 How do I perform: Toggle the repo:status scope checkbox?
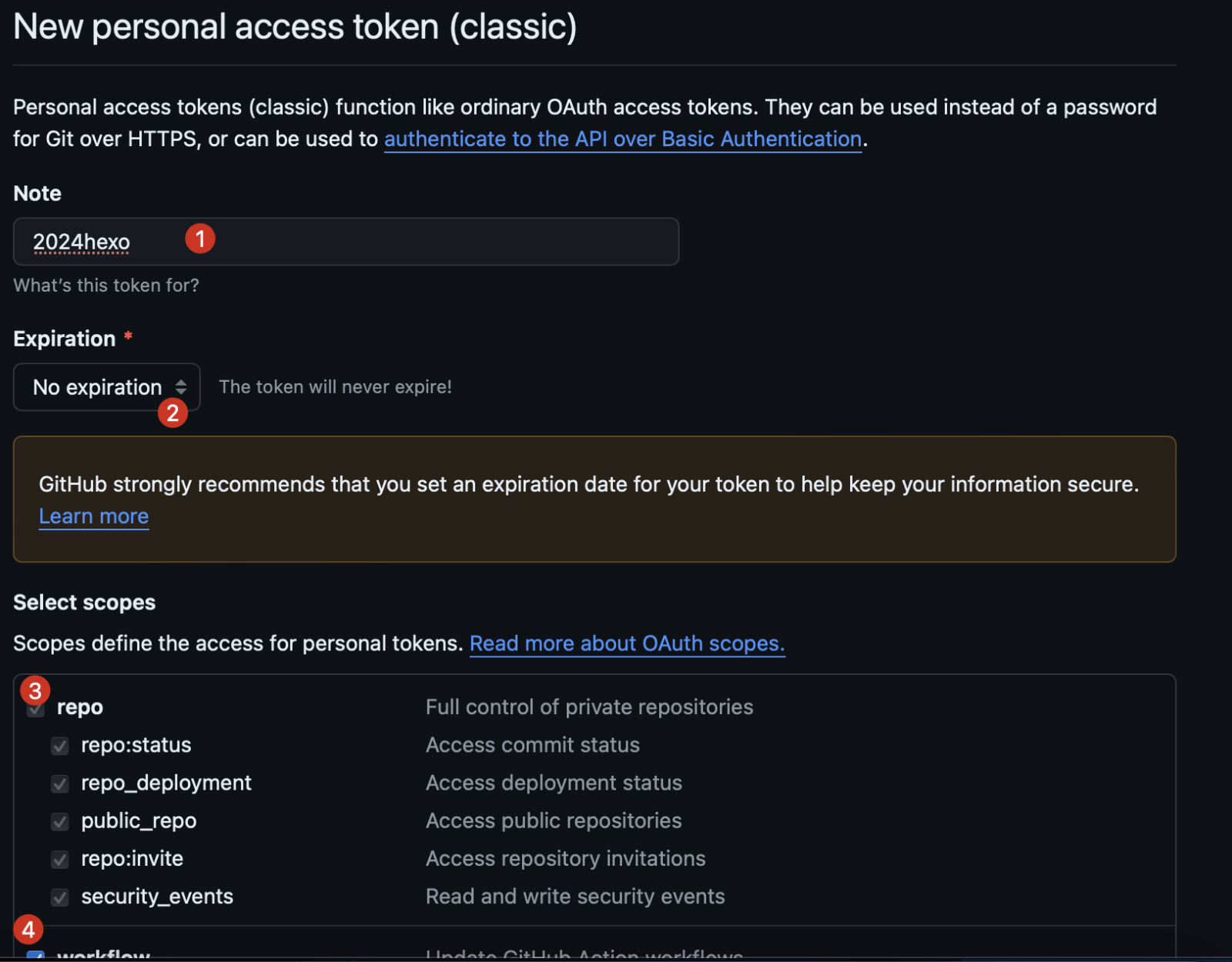pyautogui.click(x=60, y=746)
